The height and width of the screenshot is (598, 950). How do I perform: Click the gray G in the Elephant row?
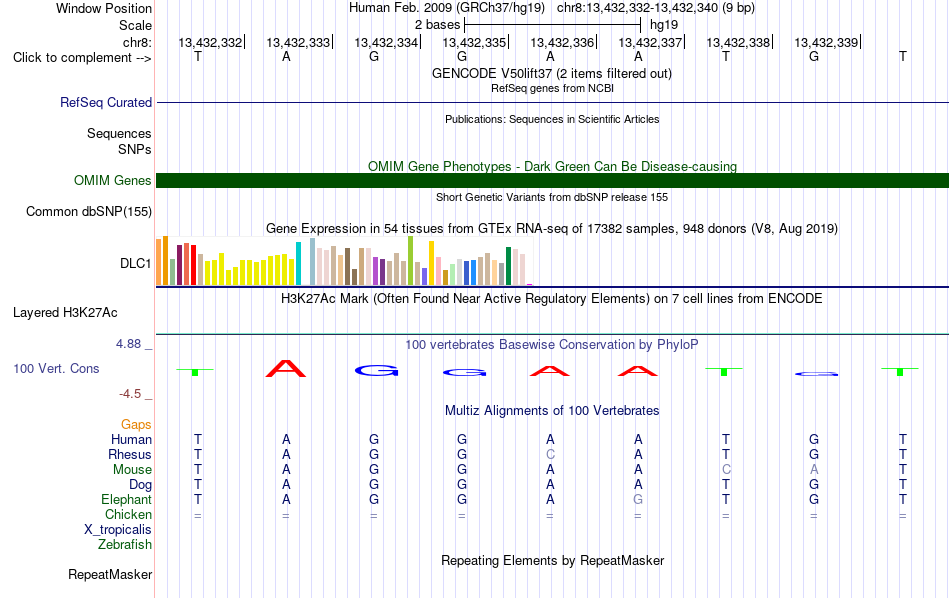(638, 499)
